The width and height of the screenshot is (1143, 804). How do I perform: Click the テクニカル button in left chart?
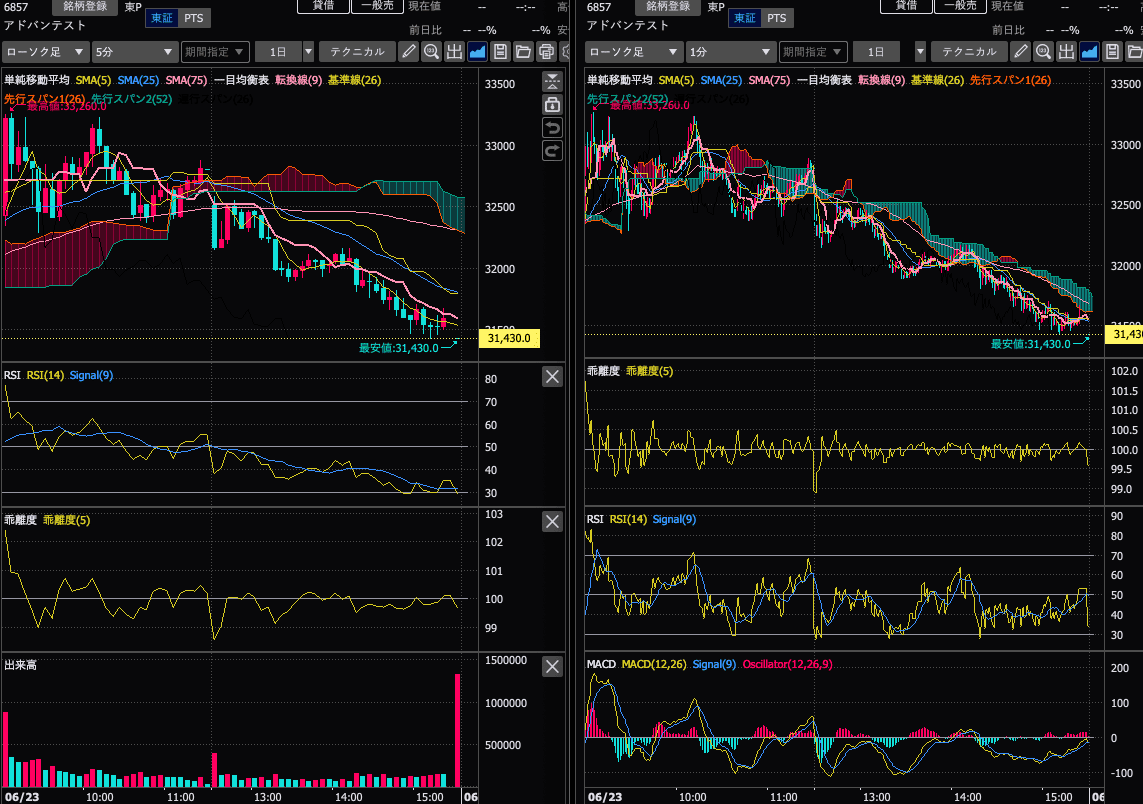coord(357,52)
